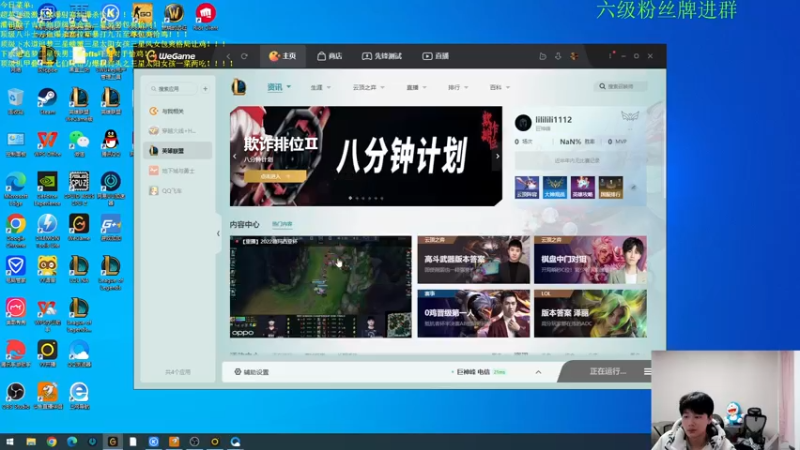Open the 国服排行 shortcut tile
The width and height of the screenshot is (800, 450).
pyautogui.click(x=611, y=187)
